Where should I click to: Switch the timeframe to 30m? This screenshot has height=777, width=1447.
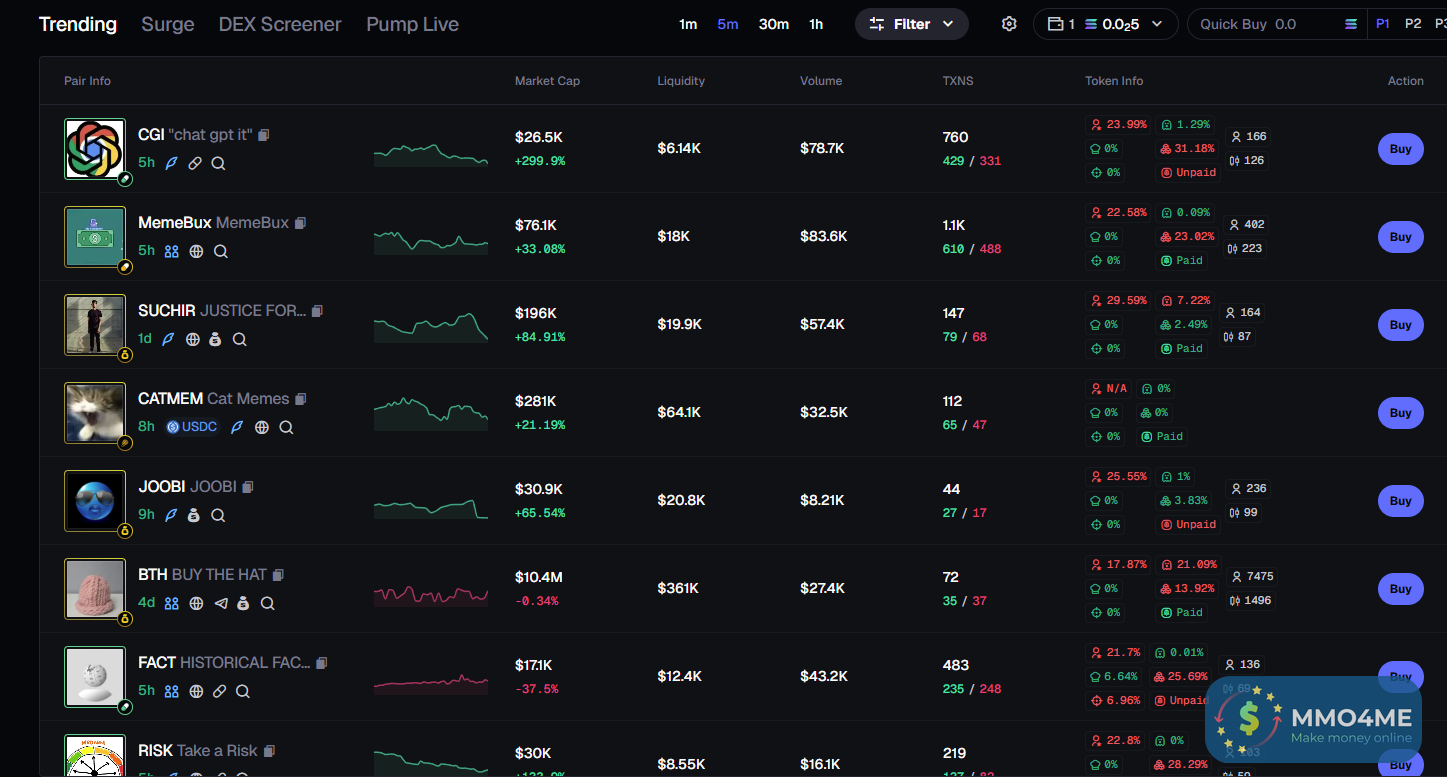click(773, 24)
